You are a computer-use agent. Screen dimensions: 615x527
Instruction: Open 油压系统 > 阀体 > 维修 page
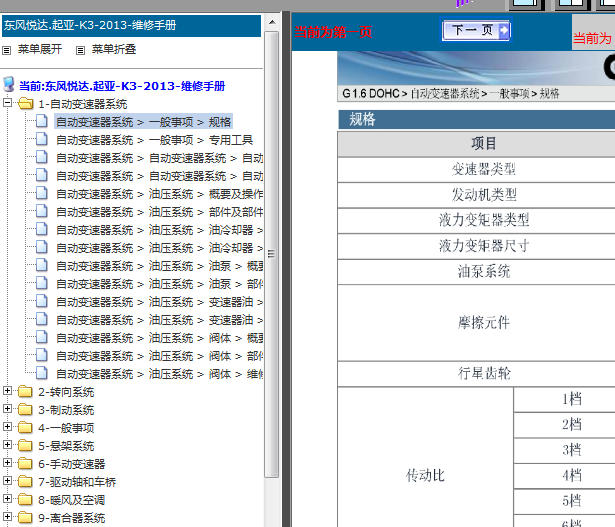coord(159,374)
